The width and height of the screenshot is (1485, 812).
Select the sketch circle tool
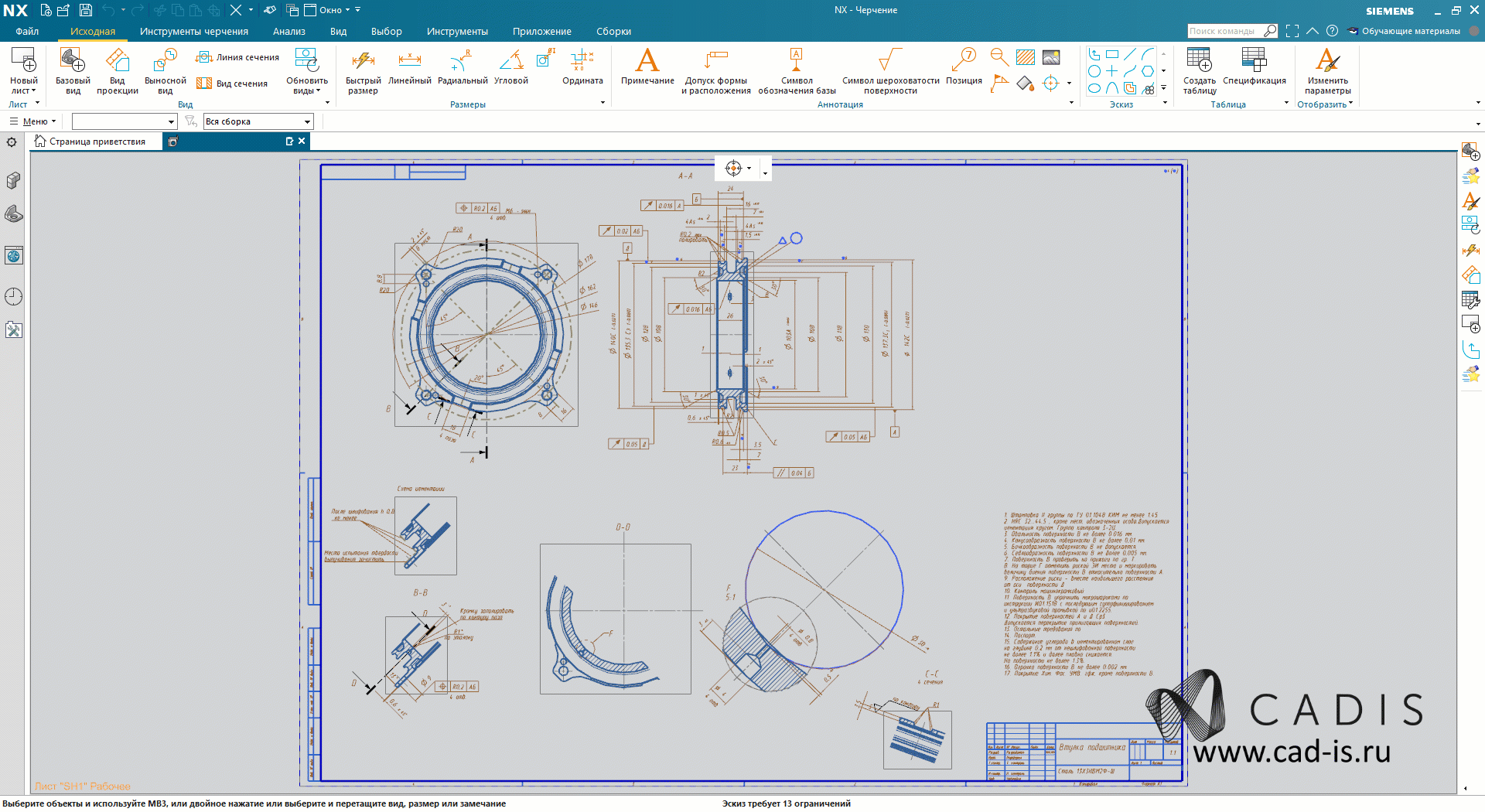tap(1094, 71)
